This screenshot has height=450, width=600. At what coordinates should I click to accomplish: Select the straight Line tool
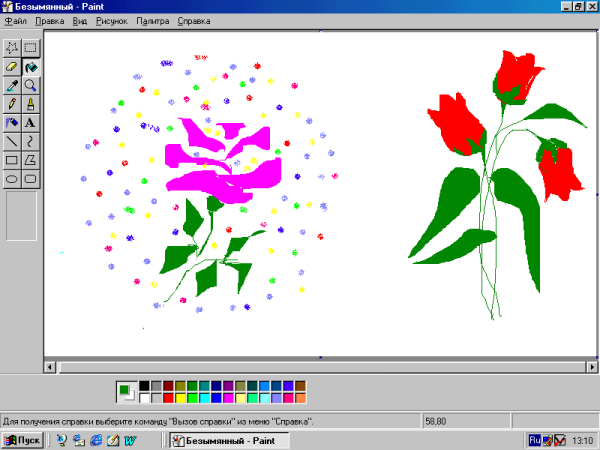point(12,141)
